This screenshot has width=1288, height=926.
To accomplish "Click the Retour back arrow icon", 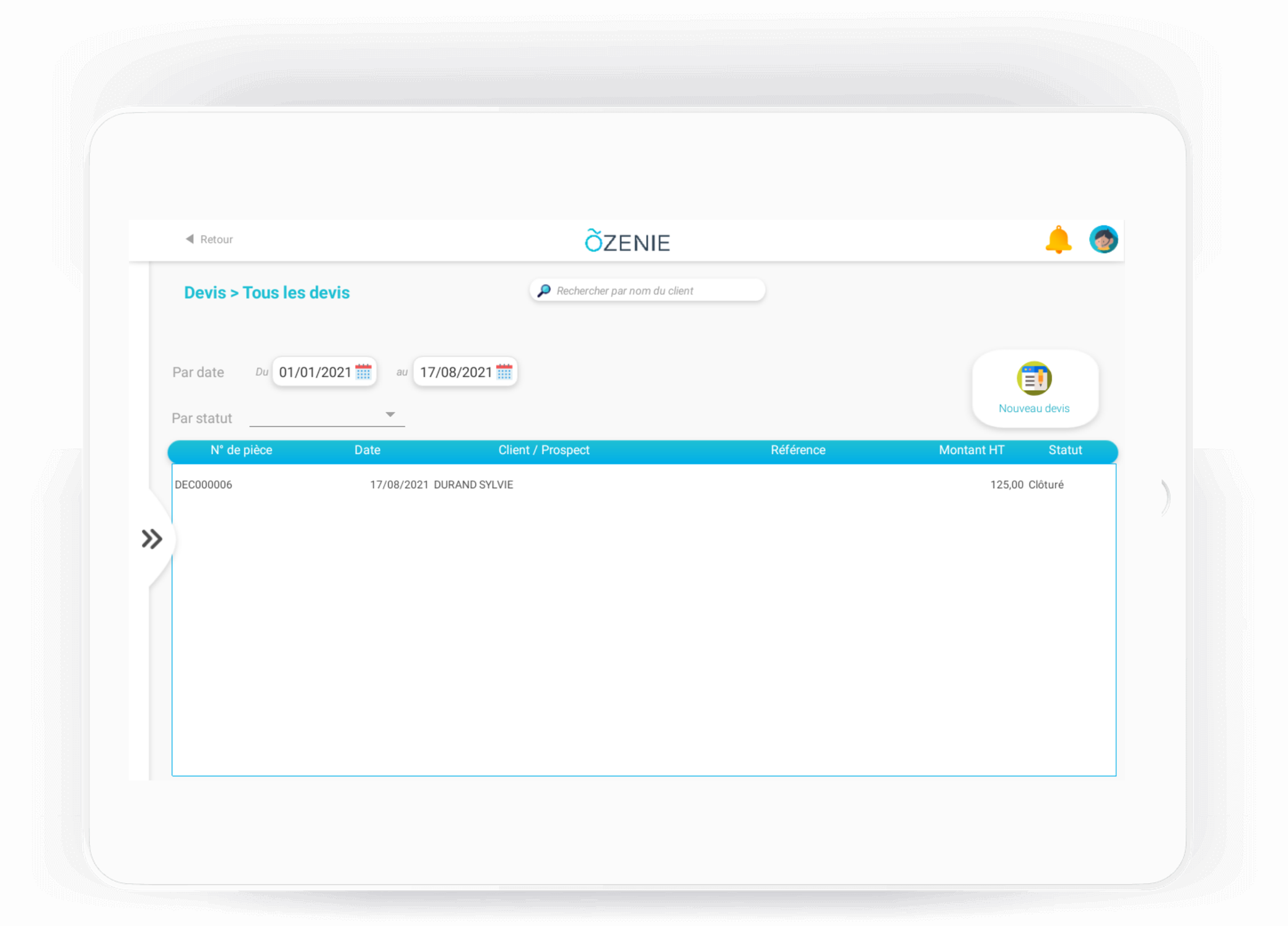I will click(190, 239).
